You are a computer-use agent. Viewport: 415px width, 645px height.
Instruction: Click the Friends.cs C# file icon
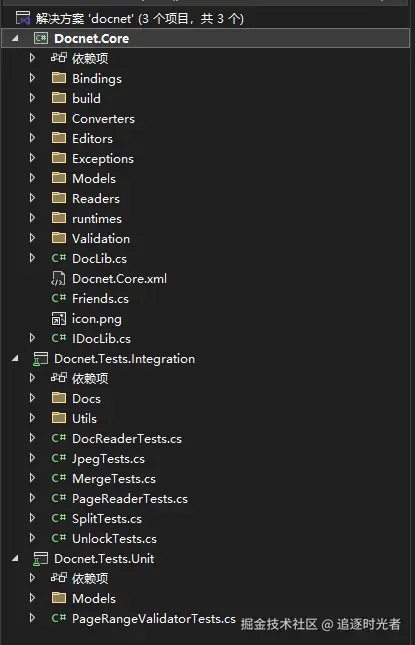pos(59,298)
